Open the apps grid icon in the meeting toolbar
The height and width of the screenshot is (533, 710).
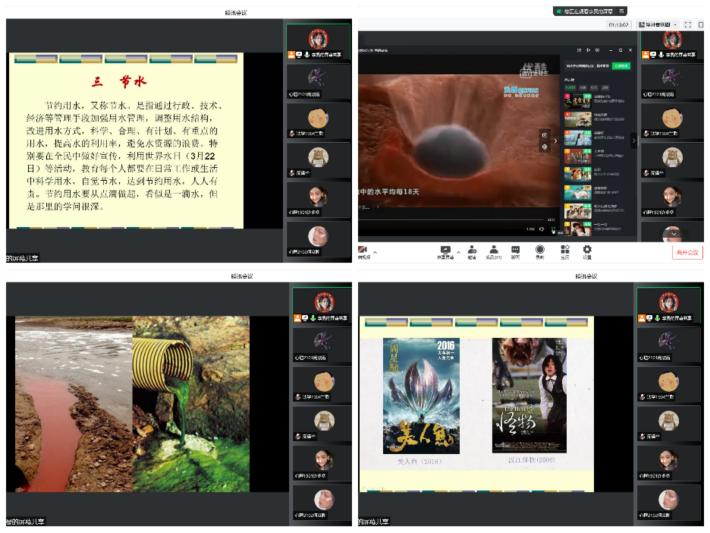click(565, 250)
